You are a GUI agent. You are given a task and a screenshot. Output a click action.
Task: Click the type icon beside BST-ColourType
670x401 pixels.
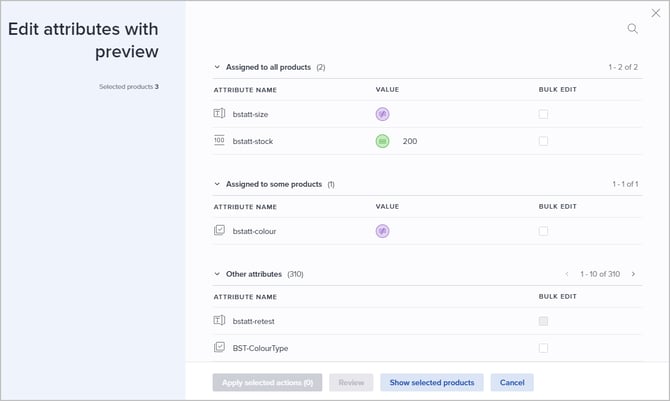[220, 347]
